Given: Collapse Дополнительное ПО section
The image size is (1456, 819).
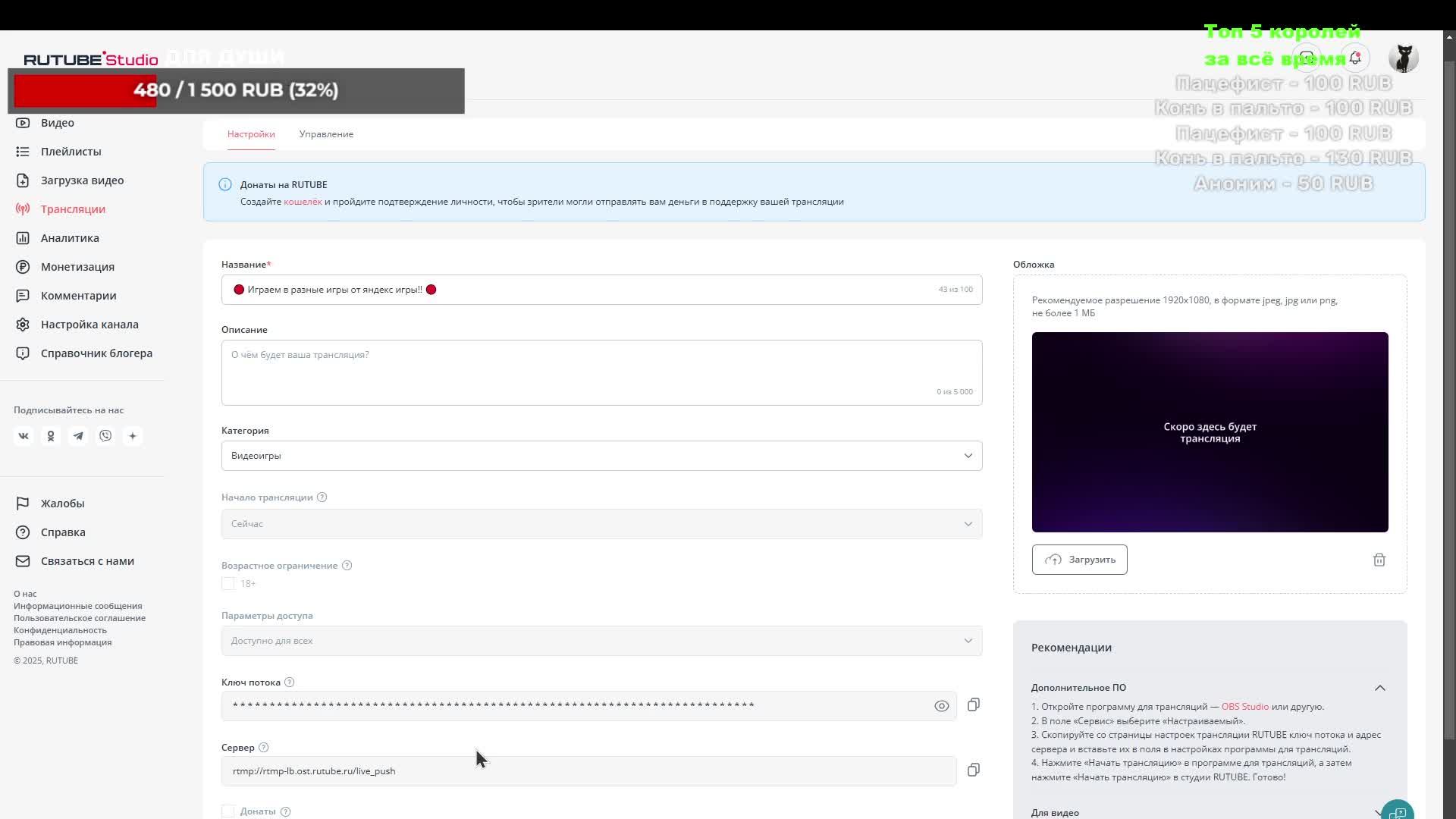Looking at the screenshot, I should [x=1379, y=688].
